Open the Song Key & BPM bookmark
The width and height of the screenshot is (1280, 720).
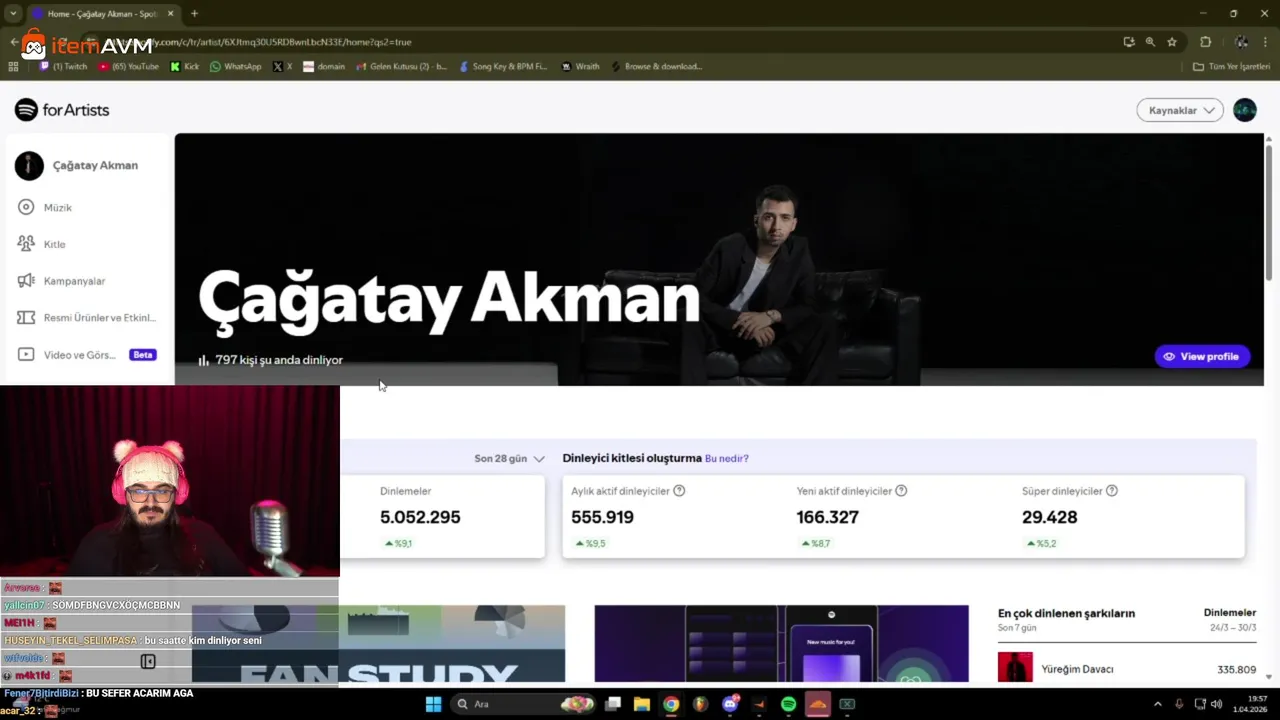503,67
